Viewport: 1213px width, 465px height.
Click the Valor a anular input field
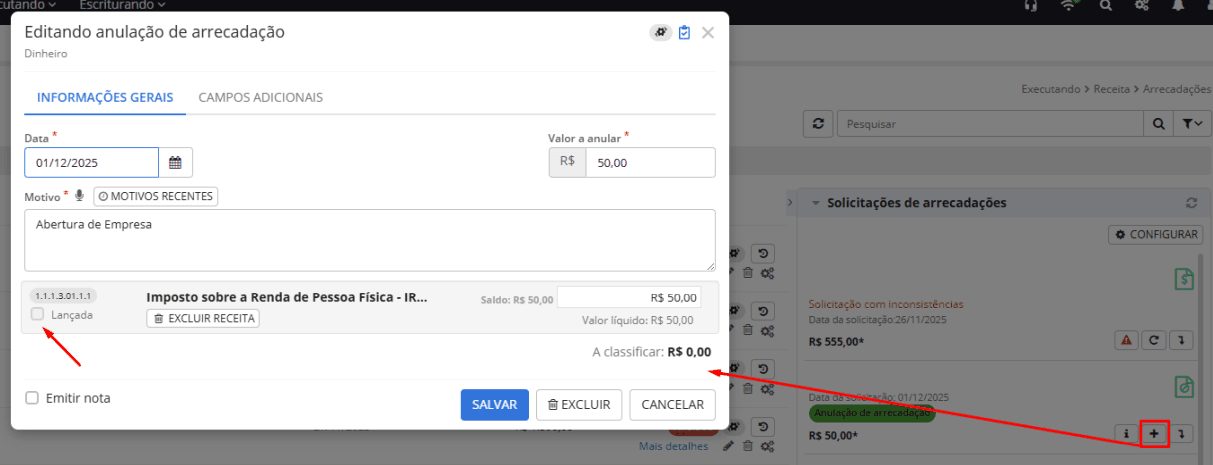(648, 163)
